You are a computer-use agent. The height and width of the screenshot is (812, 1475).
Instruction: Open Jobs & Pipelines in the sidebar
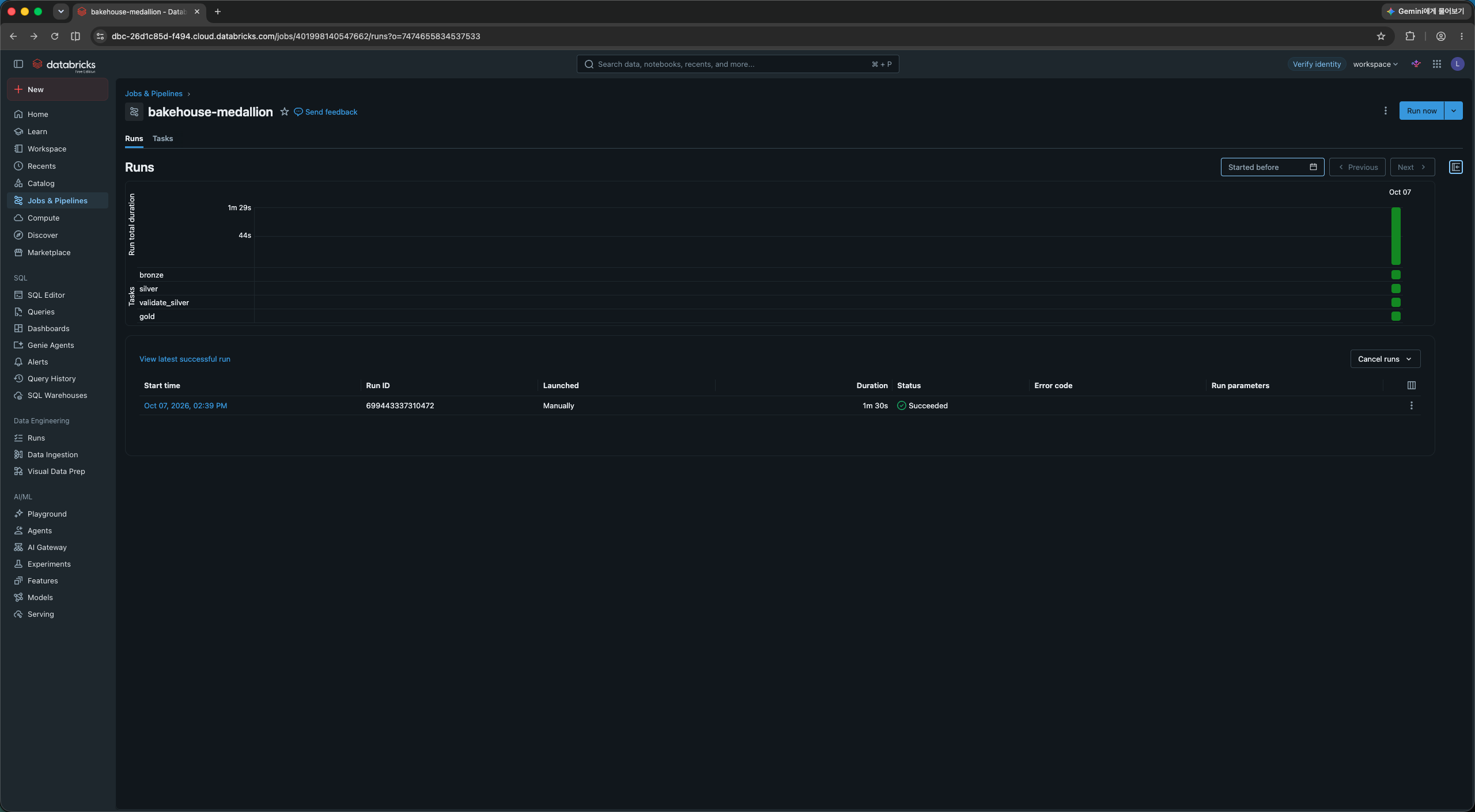[x=57, y=200]
